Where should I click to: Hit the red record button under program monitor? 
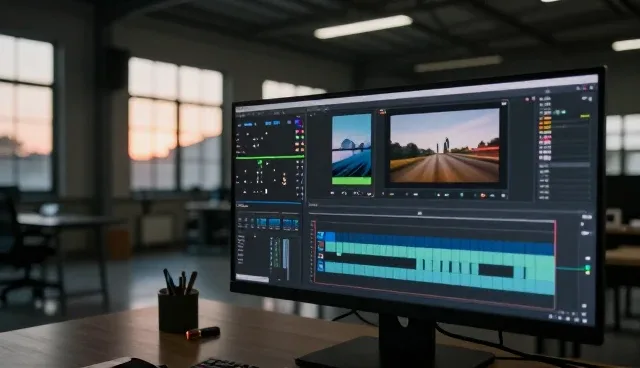click(x=483, y=196)
